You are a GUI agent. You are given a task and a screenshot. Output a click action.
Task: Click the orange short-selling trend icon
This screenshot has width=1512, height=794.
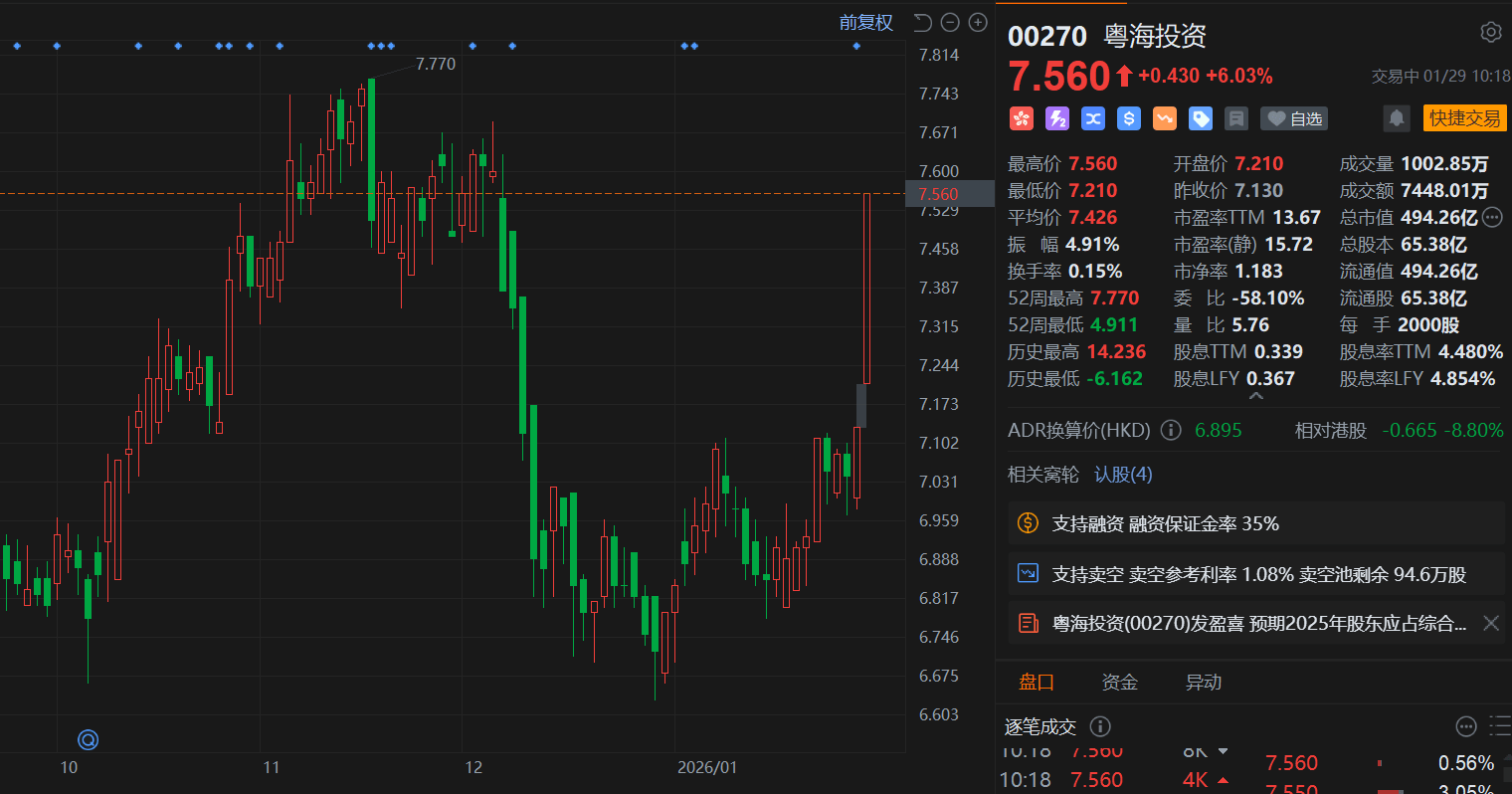click(x=1164, y=119)
